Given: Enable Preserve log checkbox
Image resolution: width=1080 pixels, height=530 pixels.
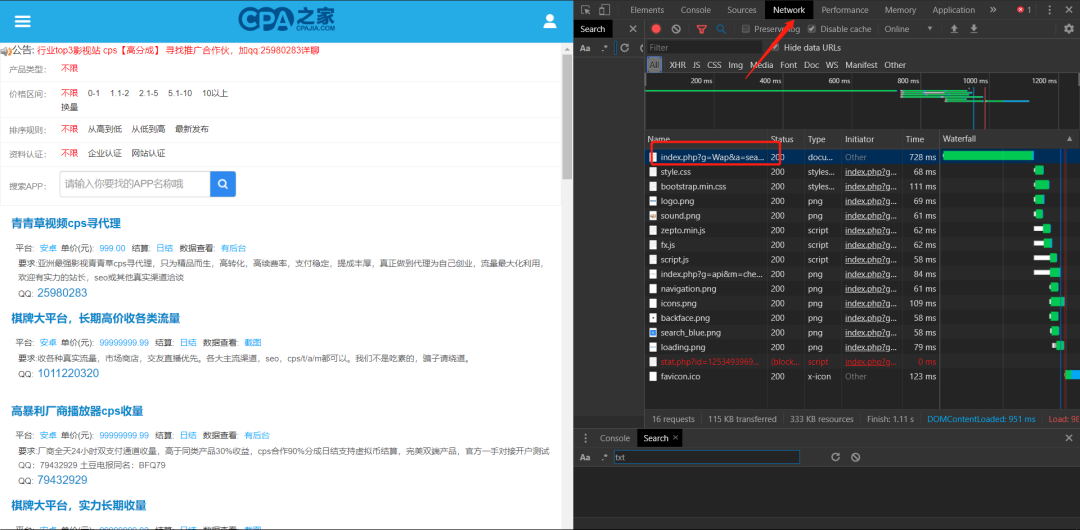Looking at the screenshot, I should pos(746,29).
